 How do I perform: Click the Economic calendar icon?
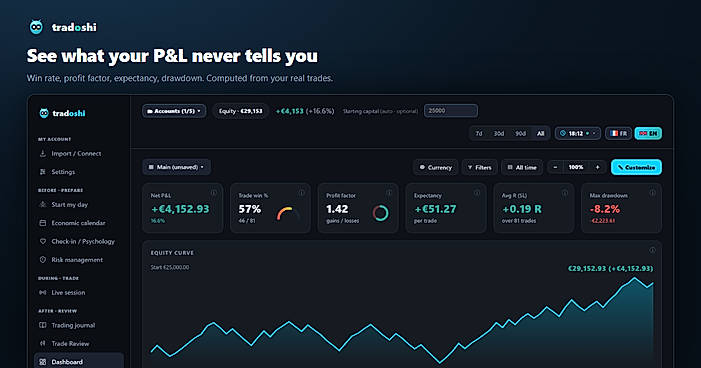click(x=43, y=223)
